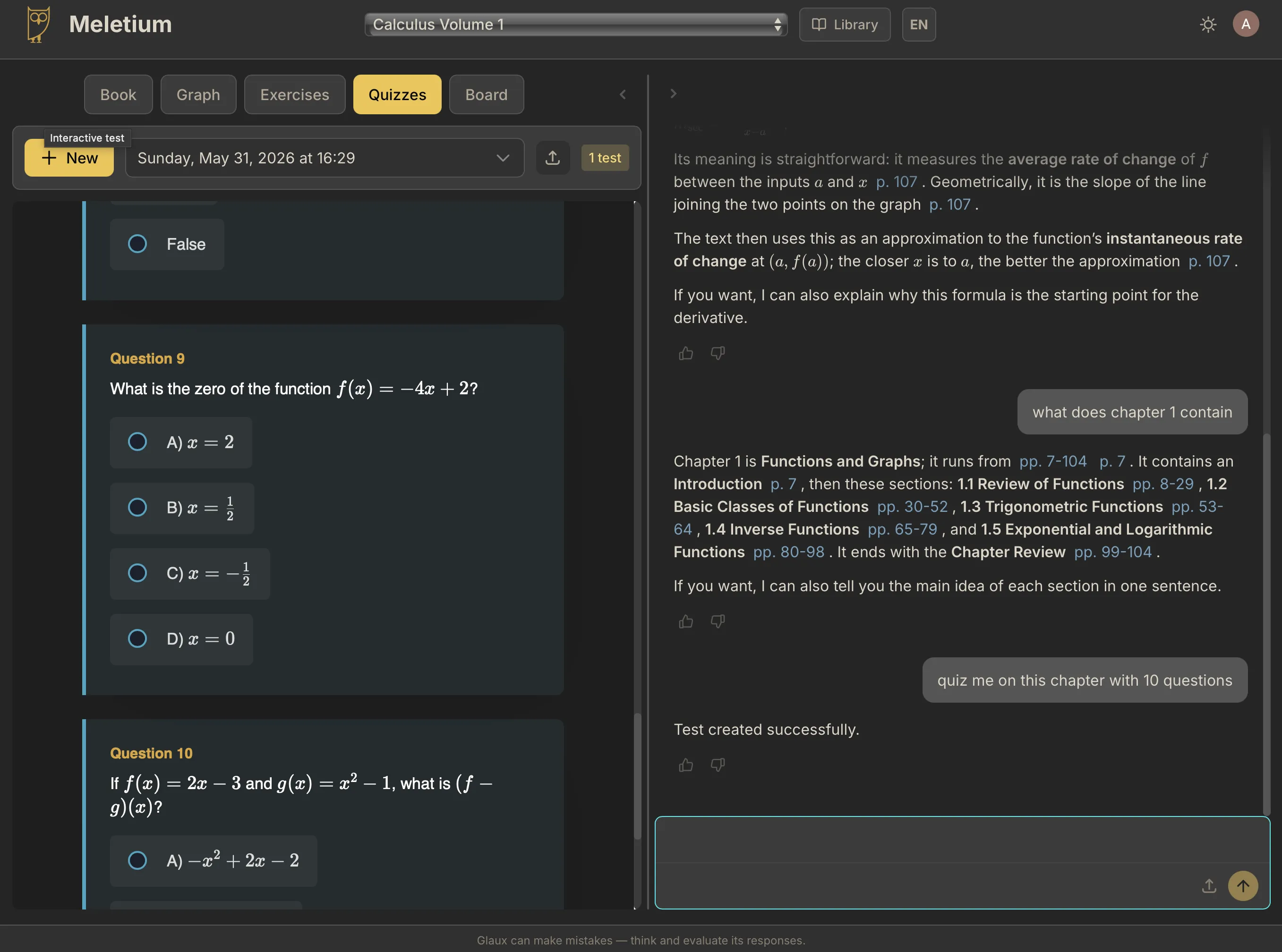Click the export test upload icon
This screenshot has height=952, width=1282.
click(x=552, y=158)
